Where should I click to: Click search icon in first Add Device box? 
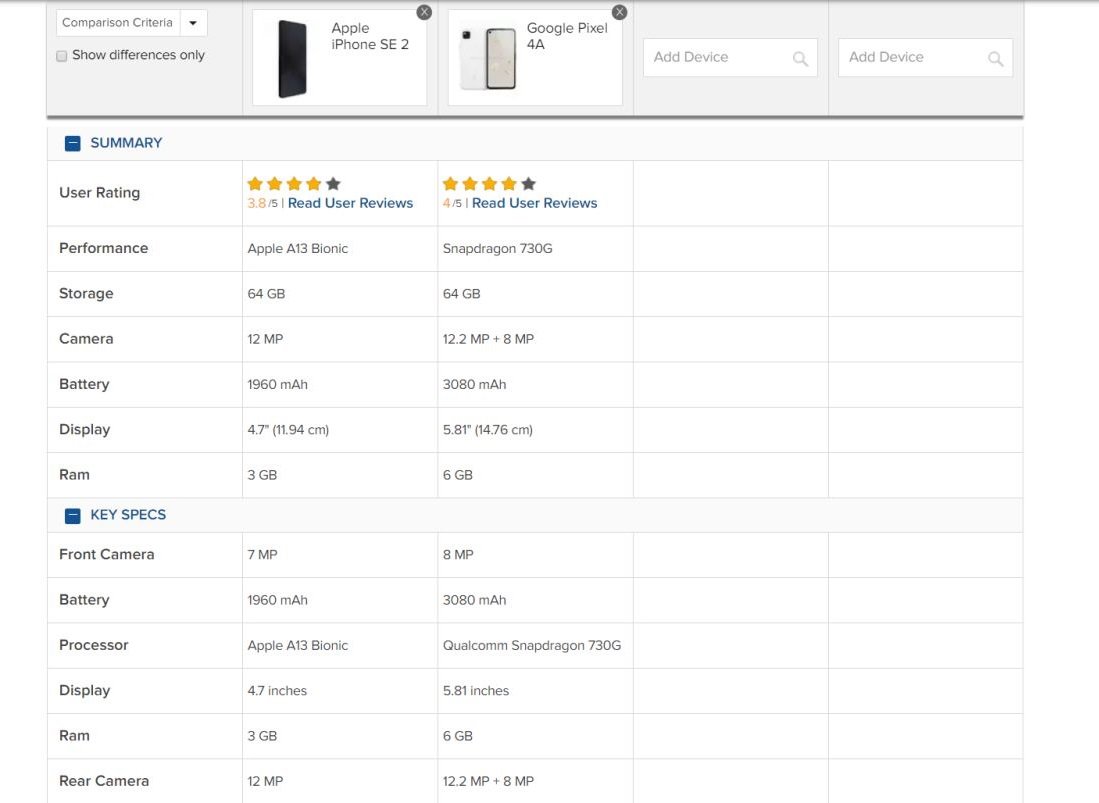click(800, 58)
